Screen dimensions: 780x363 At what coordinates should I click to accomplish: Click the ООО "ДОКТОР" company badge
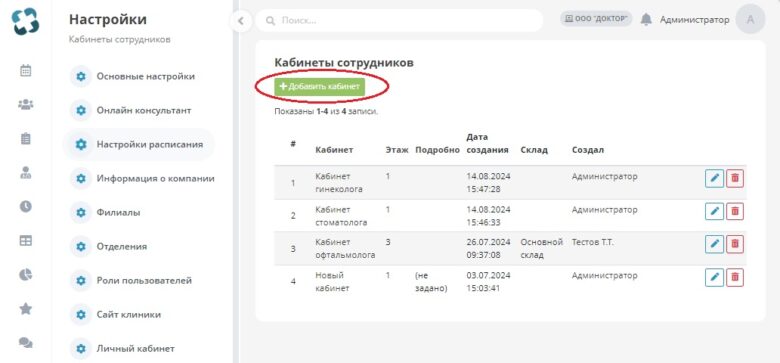(x=596, y=19)
